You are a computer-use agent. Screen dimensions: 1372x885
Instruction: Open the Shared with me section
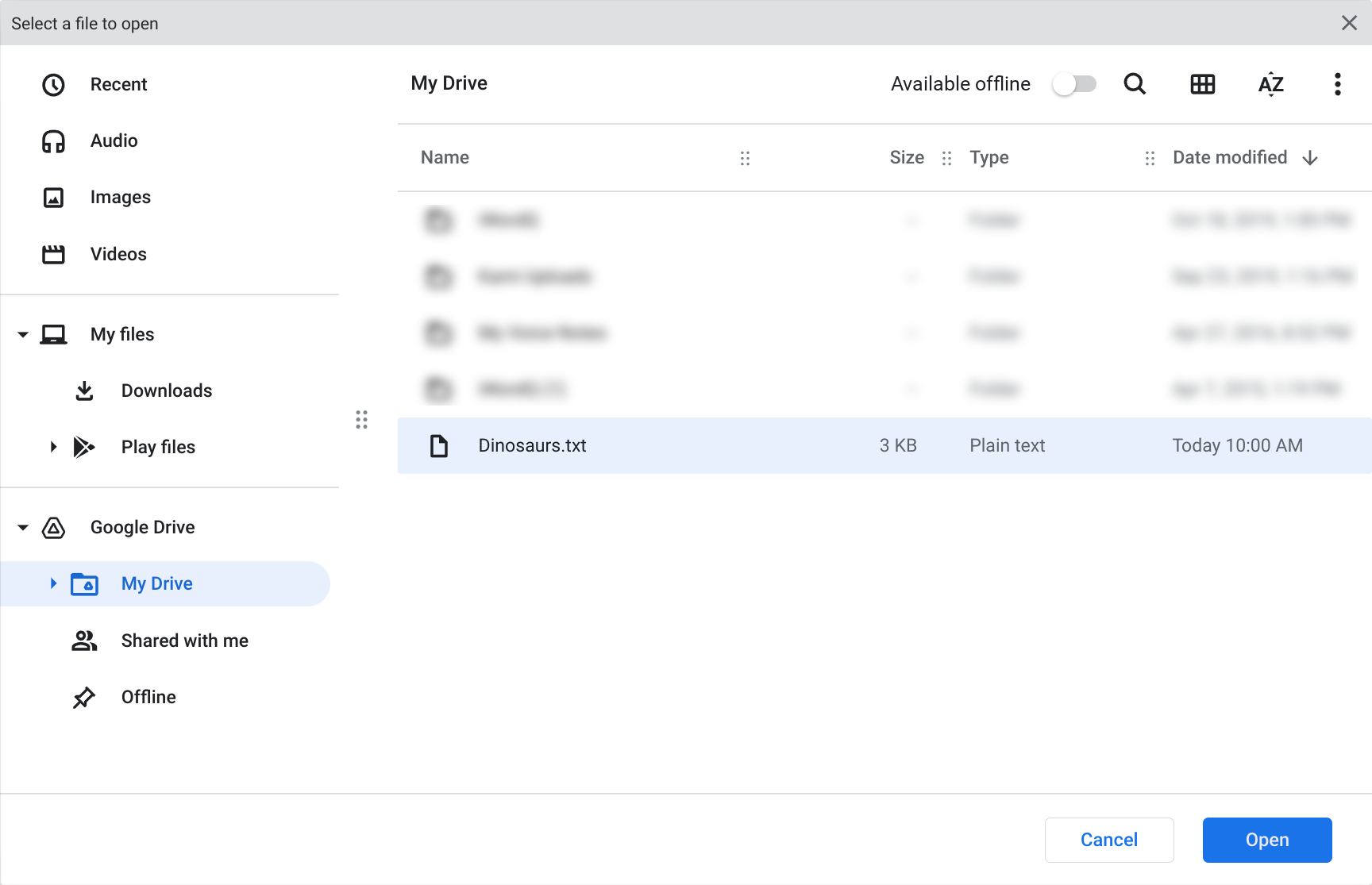click(x=185, y=641)
